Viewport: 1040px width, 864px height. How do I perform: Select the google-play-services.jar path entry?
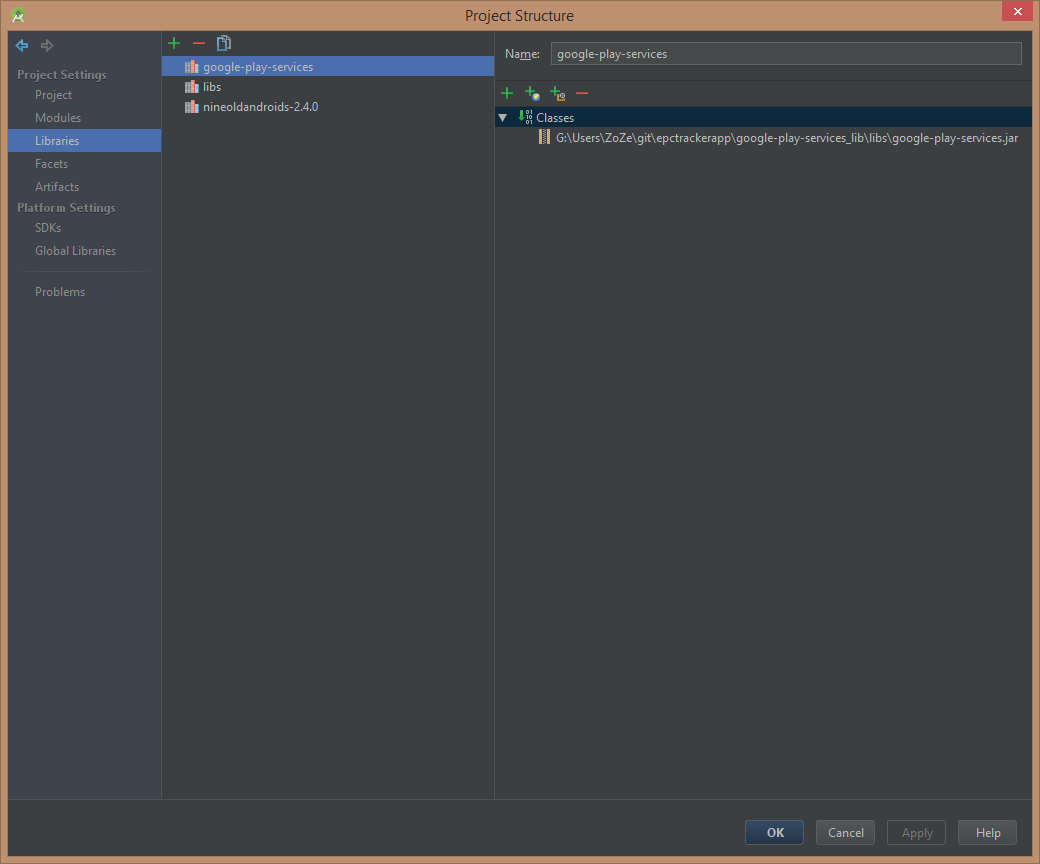click(786, 138)
